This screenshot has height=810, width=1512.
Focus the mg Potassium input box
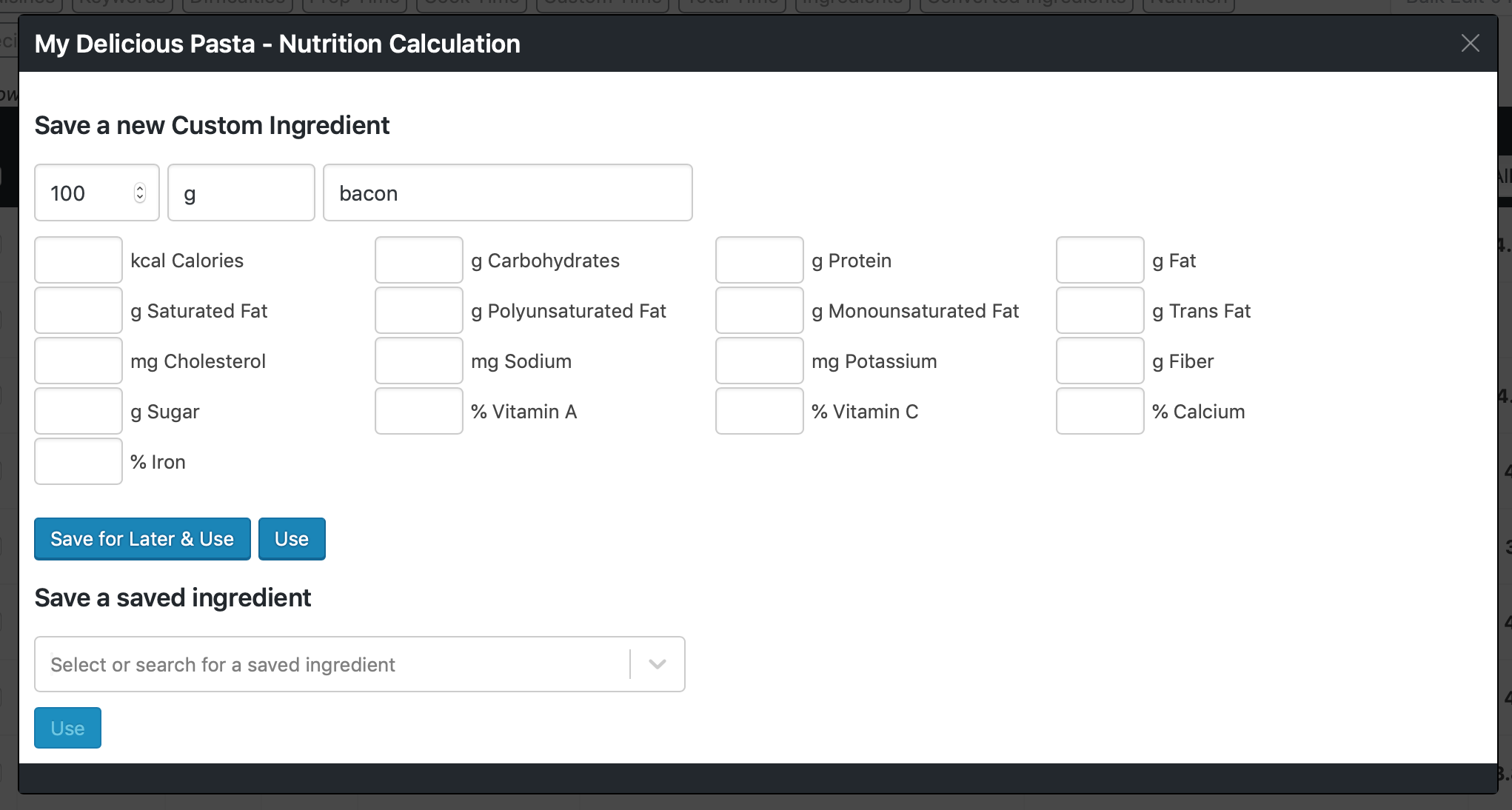click(x=760, y=361)
